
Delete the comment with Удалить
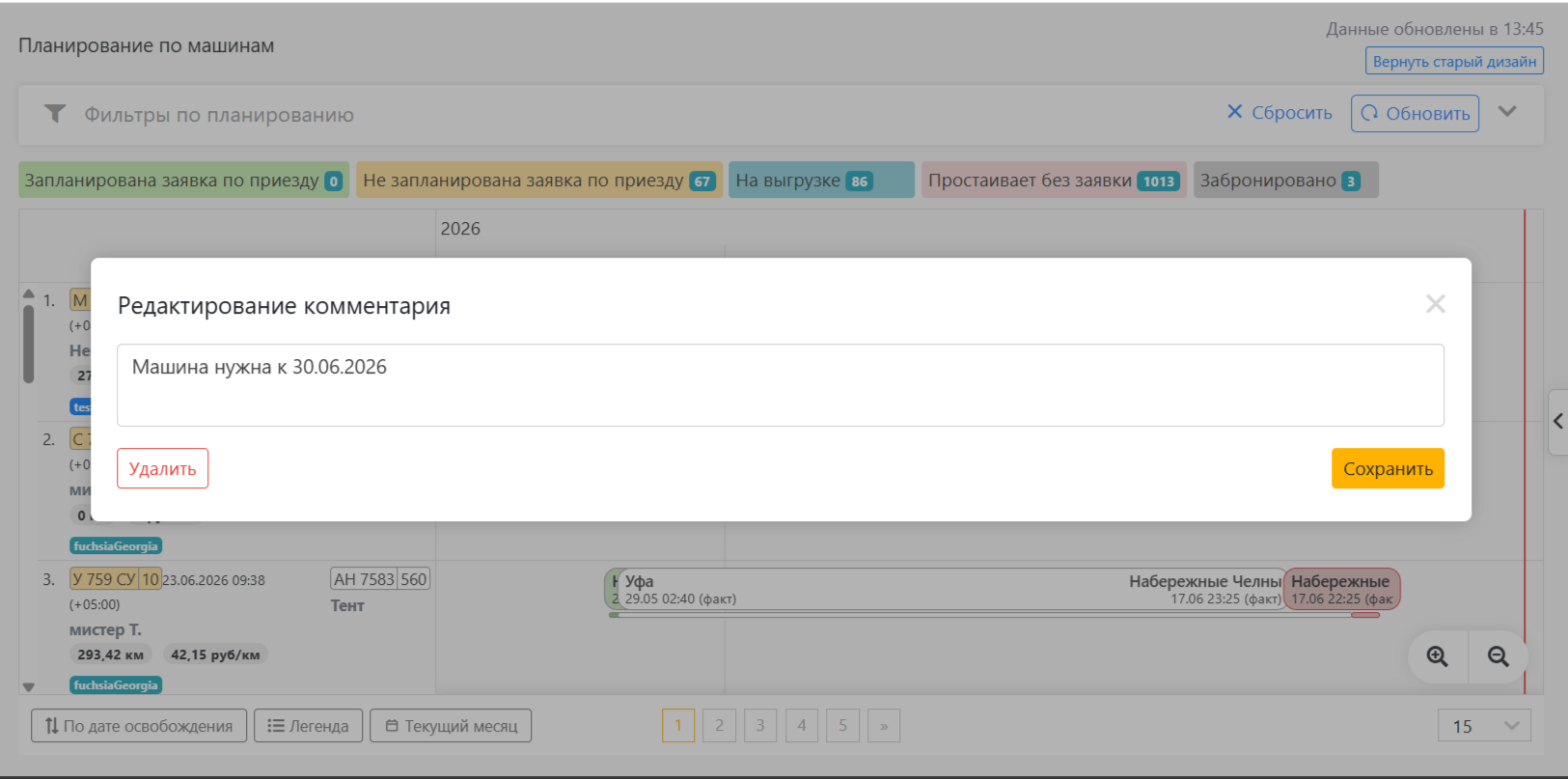[x=162, y=468]
